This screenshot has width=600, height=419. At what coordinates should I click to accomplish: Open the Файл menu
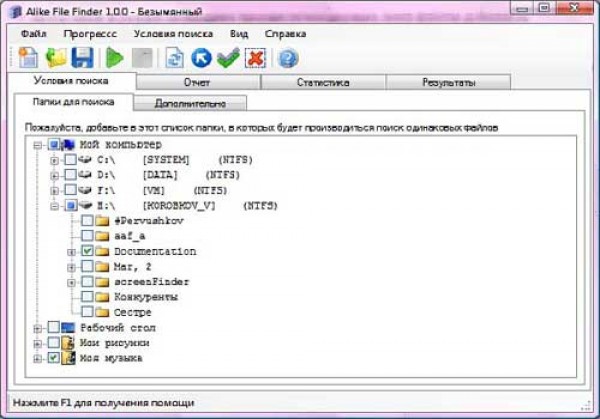coord(34,34)
